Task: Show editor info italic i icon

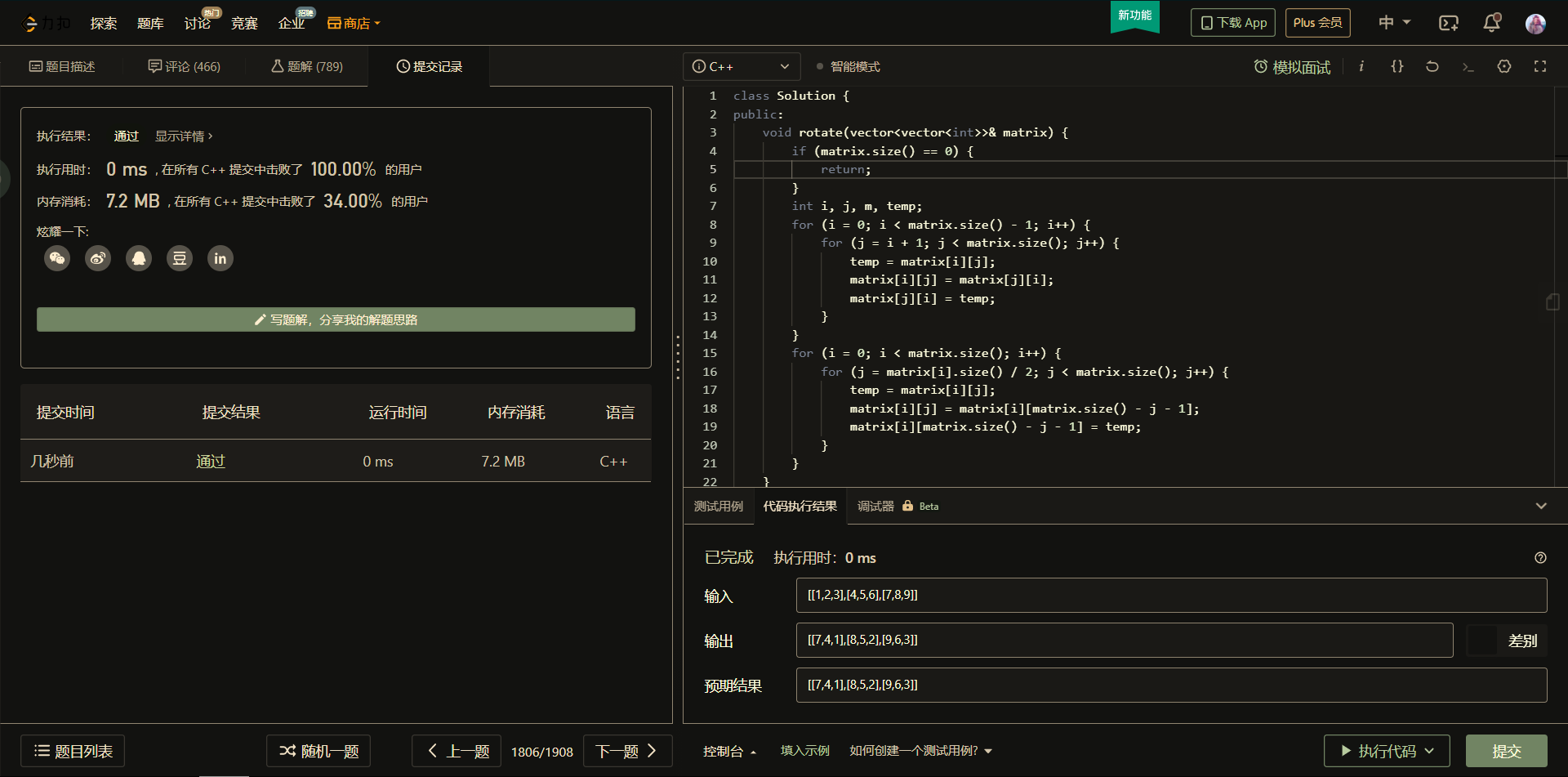Action: click(1361, 66)
